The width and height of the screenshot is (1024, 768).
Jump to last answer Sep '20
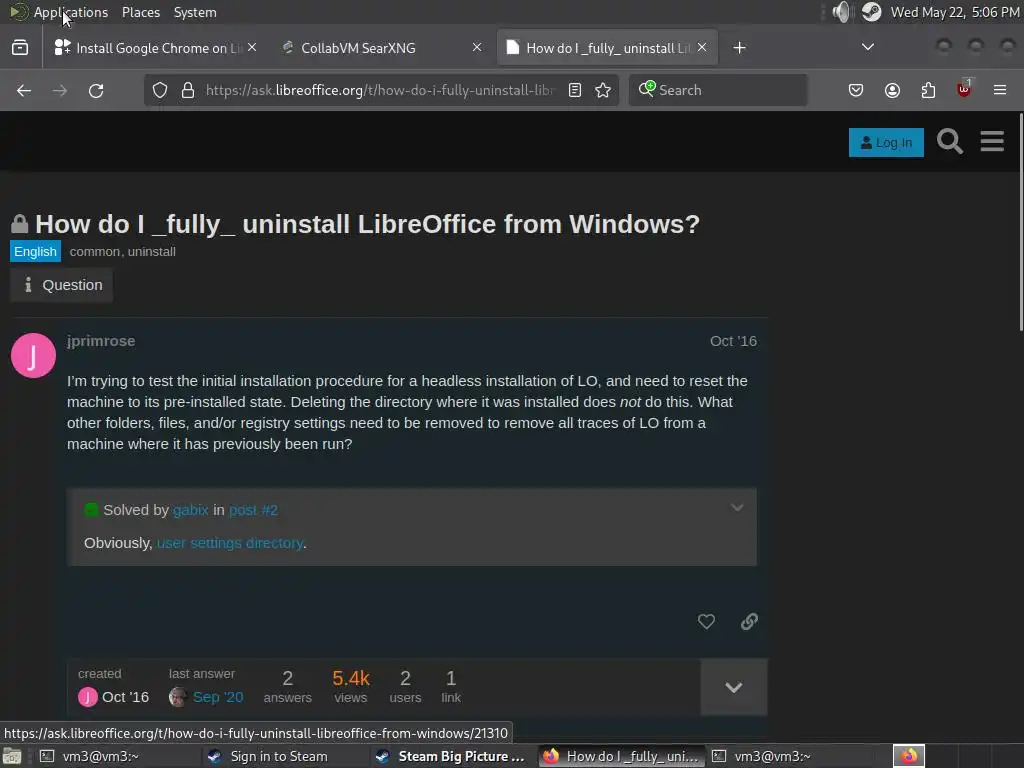pyautogui.click(x=218, y=697)
